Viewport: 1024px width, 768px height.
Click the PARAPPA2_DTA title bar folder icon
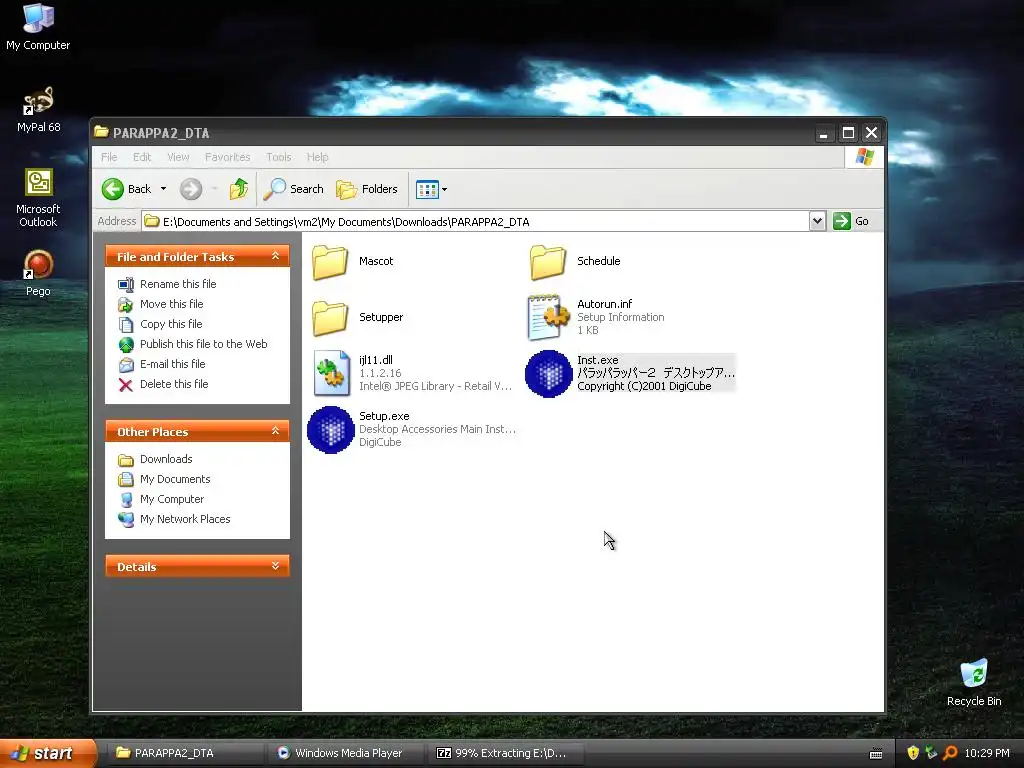[x=101, y=132]
